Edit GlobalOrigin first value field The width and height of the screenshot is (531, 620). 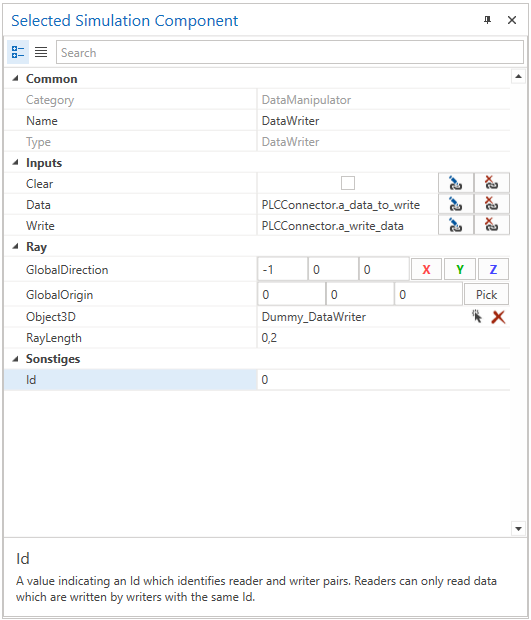[x=291, y=294]
